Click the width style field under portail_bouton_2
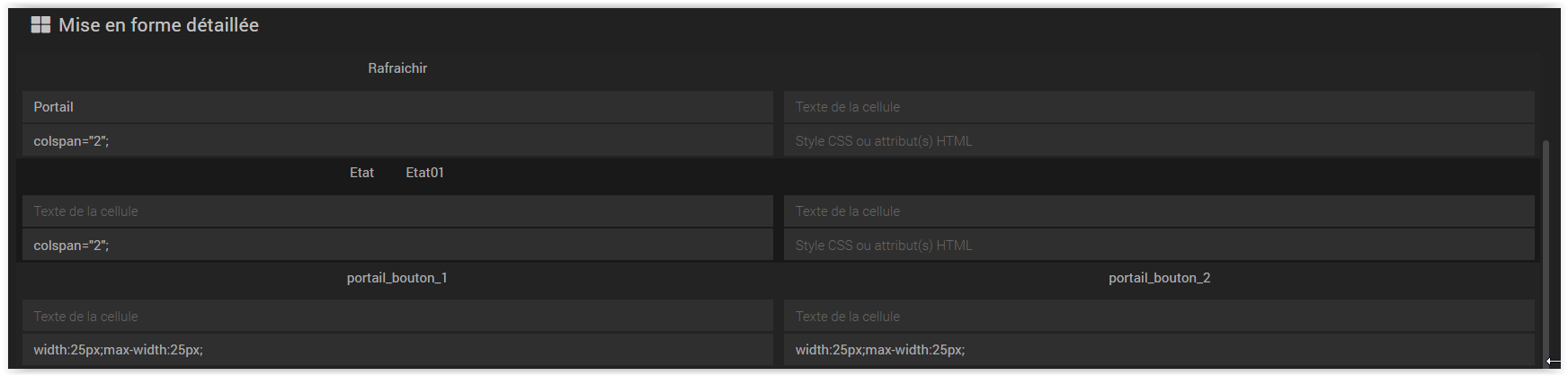1568x376 pixels. 1159,350
